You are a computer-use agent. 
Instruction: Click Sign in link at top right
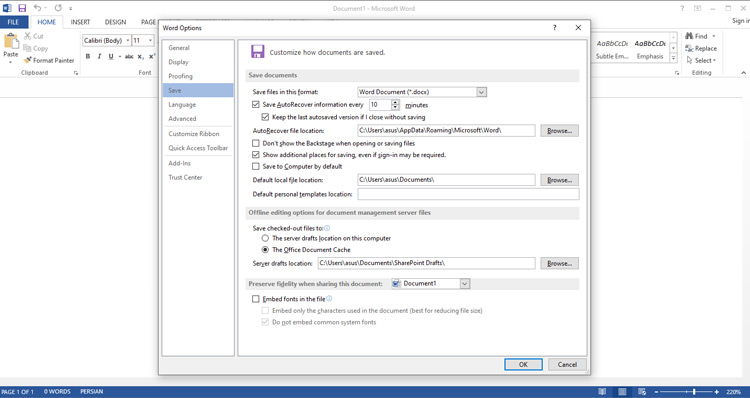coord(741,21)
